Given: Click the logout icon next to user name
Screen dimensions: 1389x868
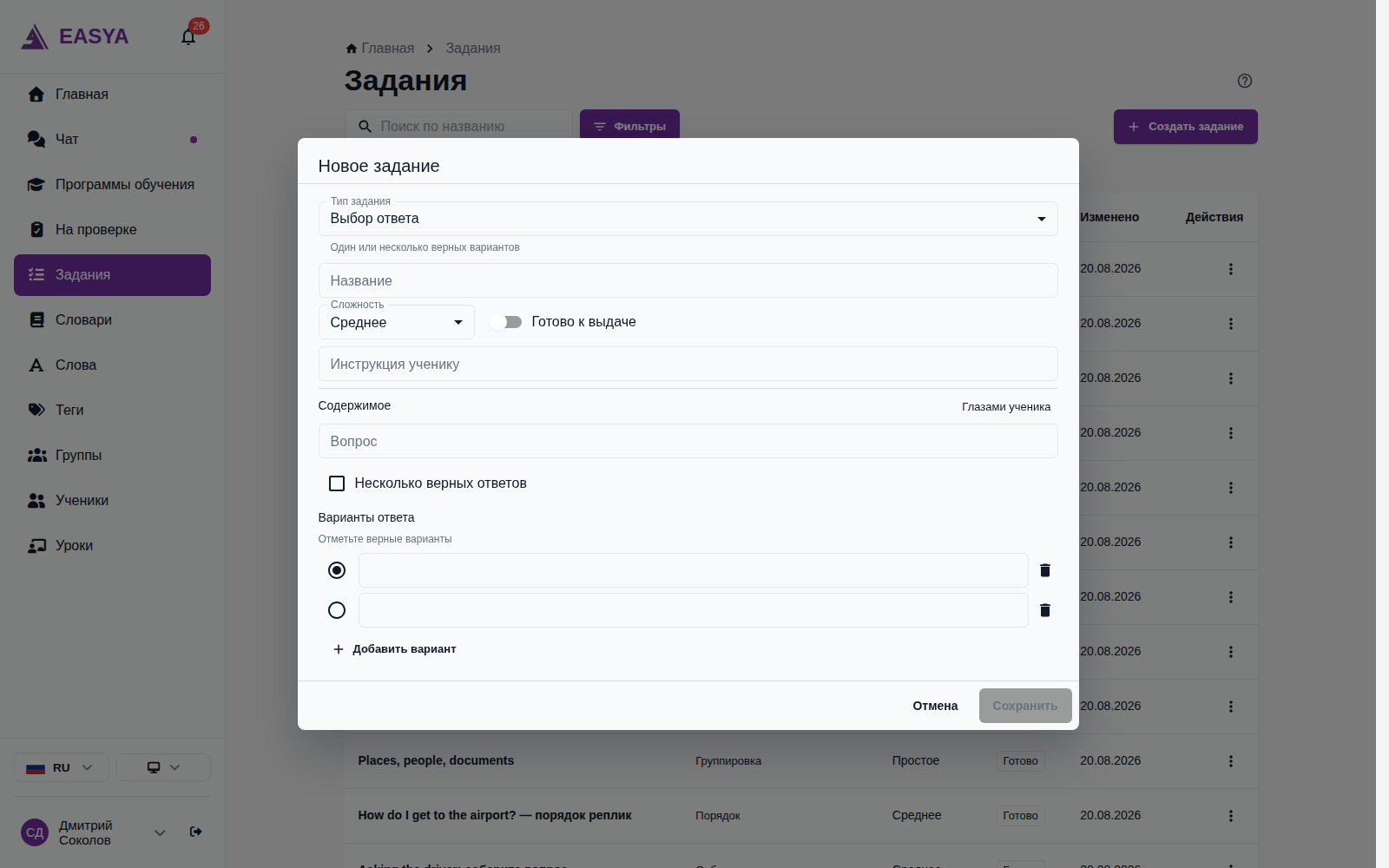Looking at the screenshot, I should [196, 832].
